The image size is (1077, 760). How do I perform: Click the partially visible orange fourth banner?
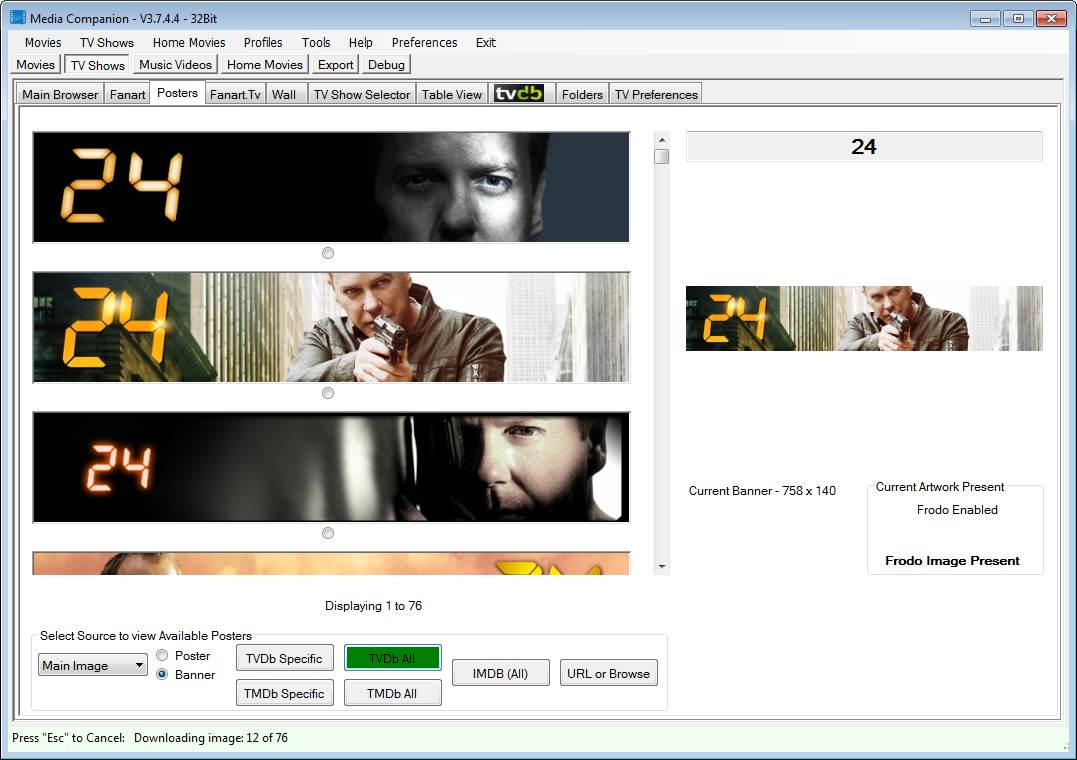(331, 563)
